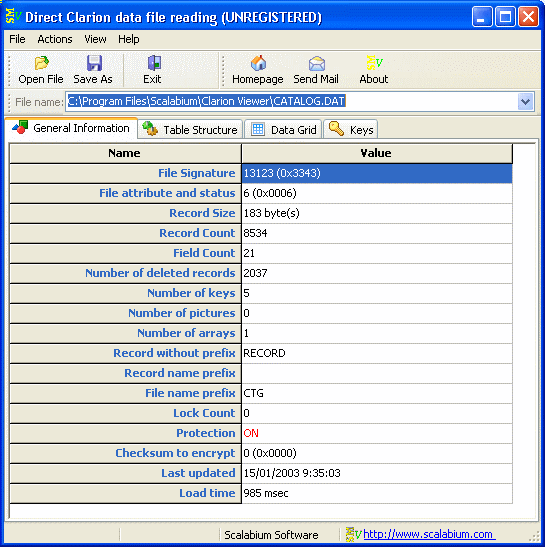Click the Data Grid tab grid icon
Screen dimensions: 545x547
258,129
